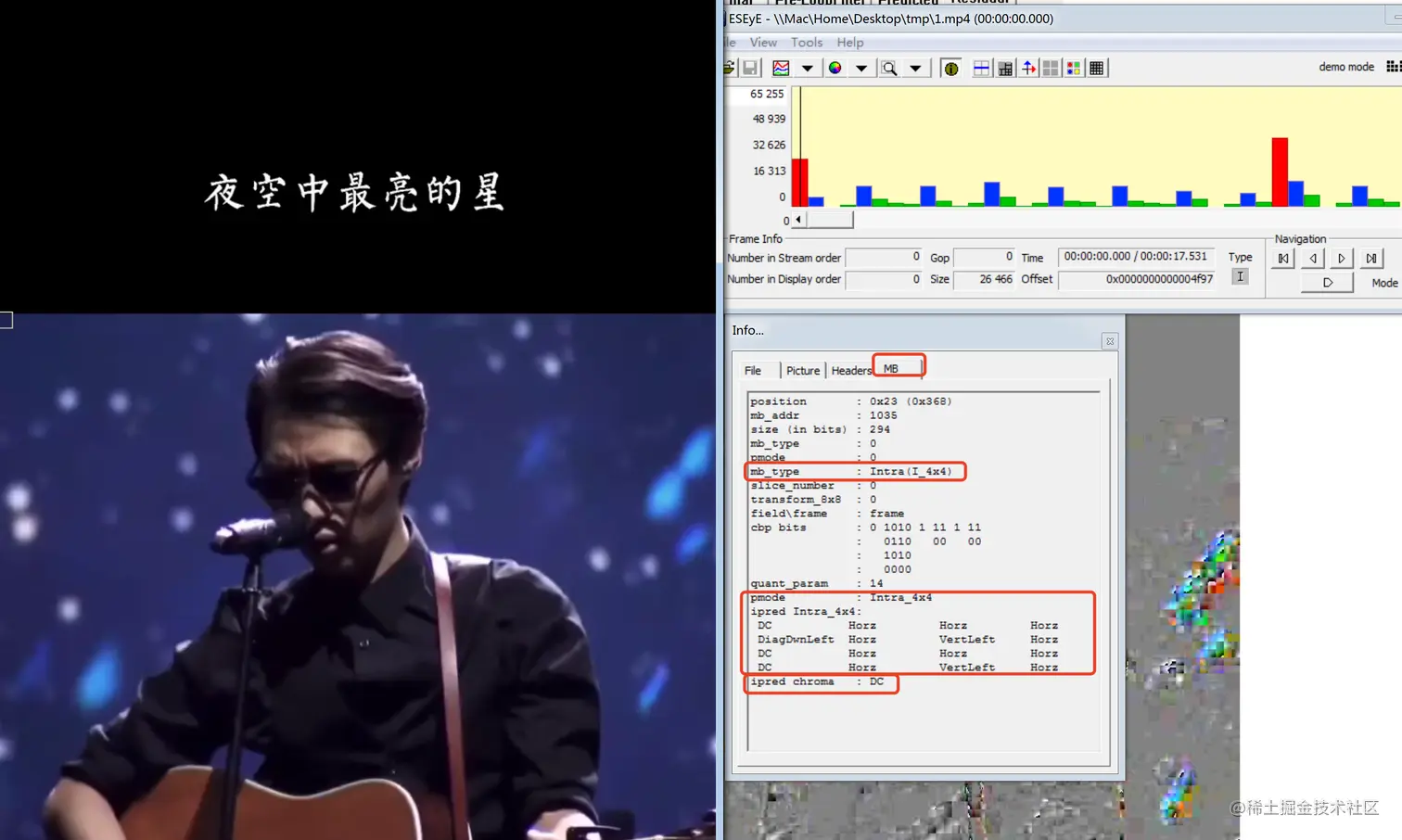The image size is (1402, 840).
Task: Jump to last frame navigation button
Action: coord(1371,259)
